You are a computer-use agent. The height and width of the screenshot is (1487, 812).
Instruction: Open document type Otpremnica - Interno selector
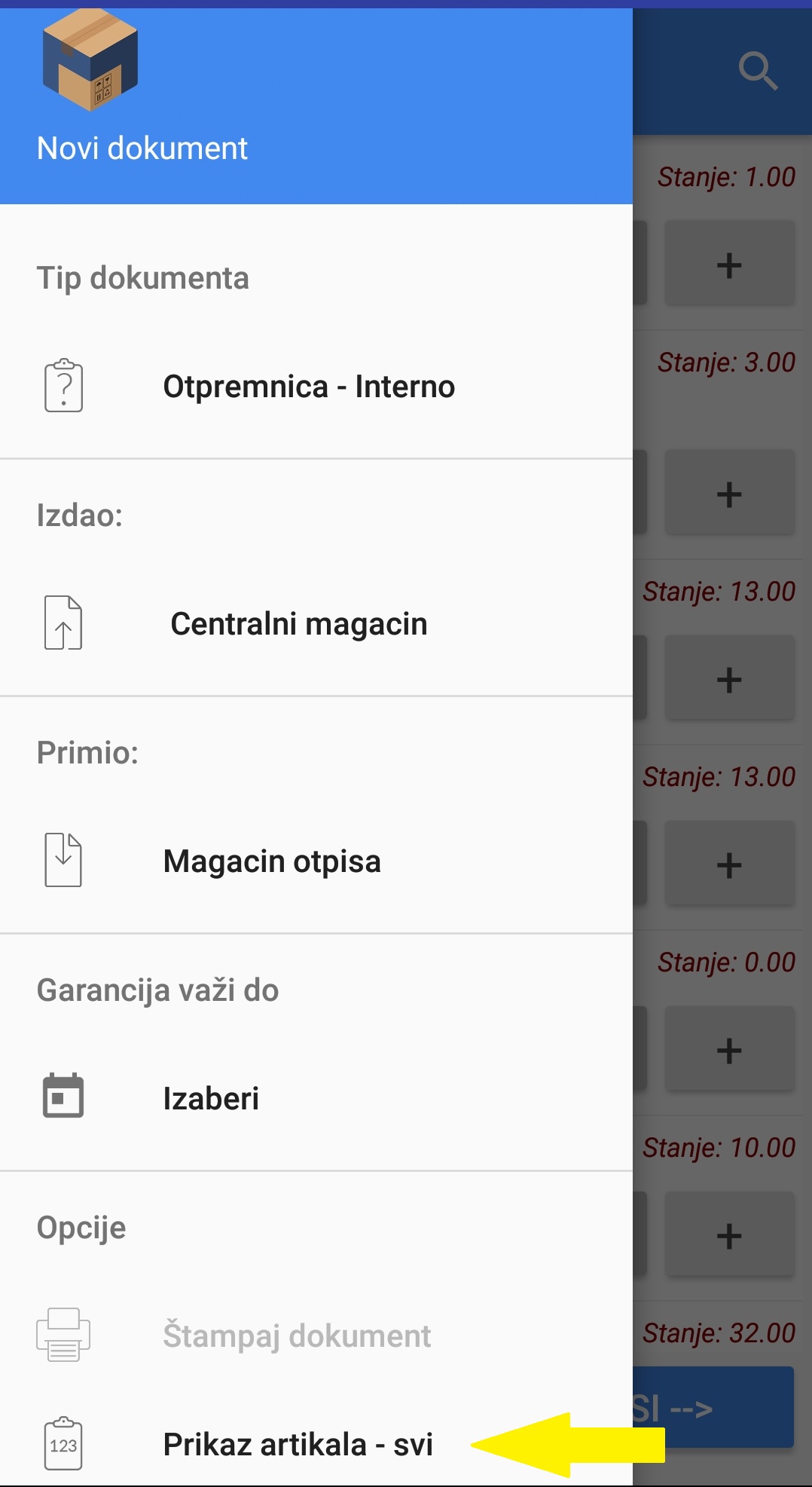tap(309, 387)
